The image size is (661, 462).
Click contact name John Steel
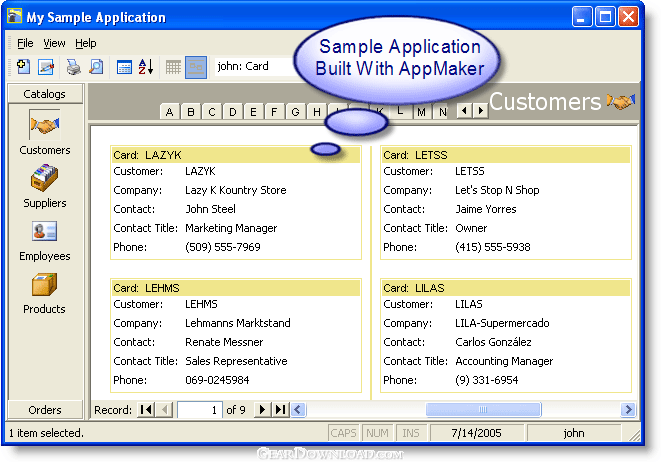pos(210,209)
